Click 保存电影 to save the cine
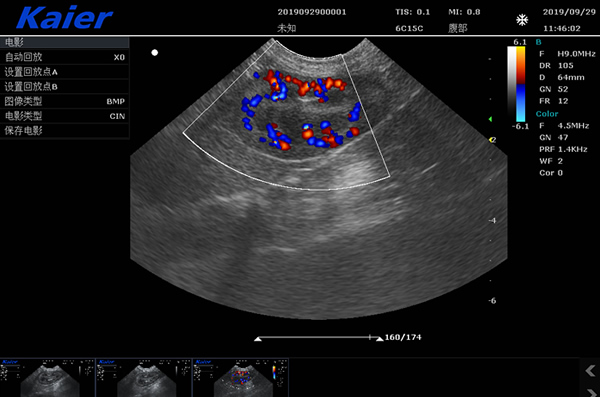600x397 pixels. click(64, 131)
